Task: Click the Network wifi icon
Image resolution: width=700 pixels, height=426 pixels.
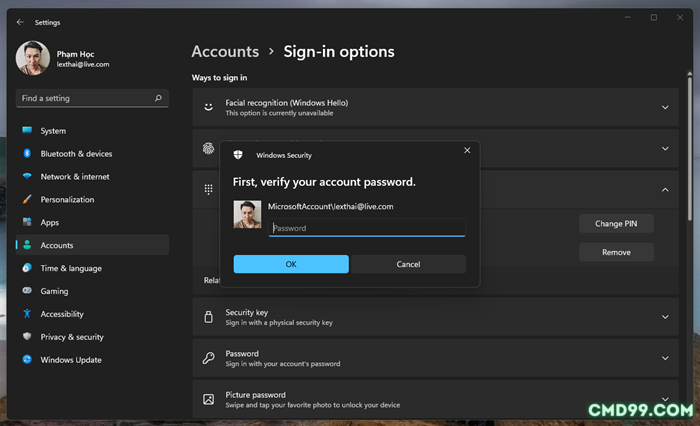Action: pyautogui.click(x=27, y=176)
